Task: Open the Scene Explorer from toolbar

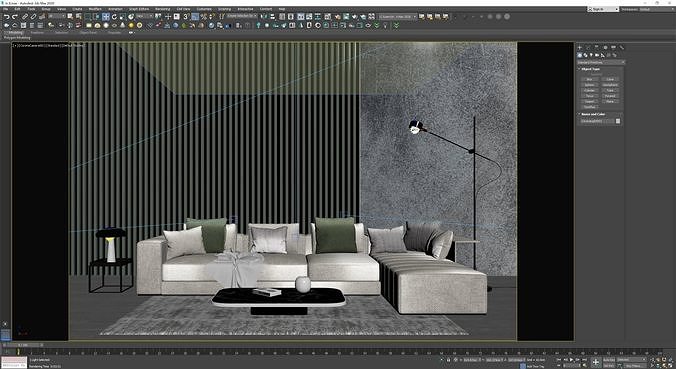Action: pyautogui.click(x=282, y=16)
